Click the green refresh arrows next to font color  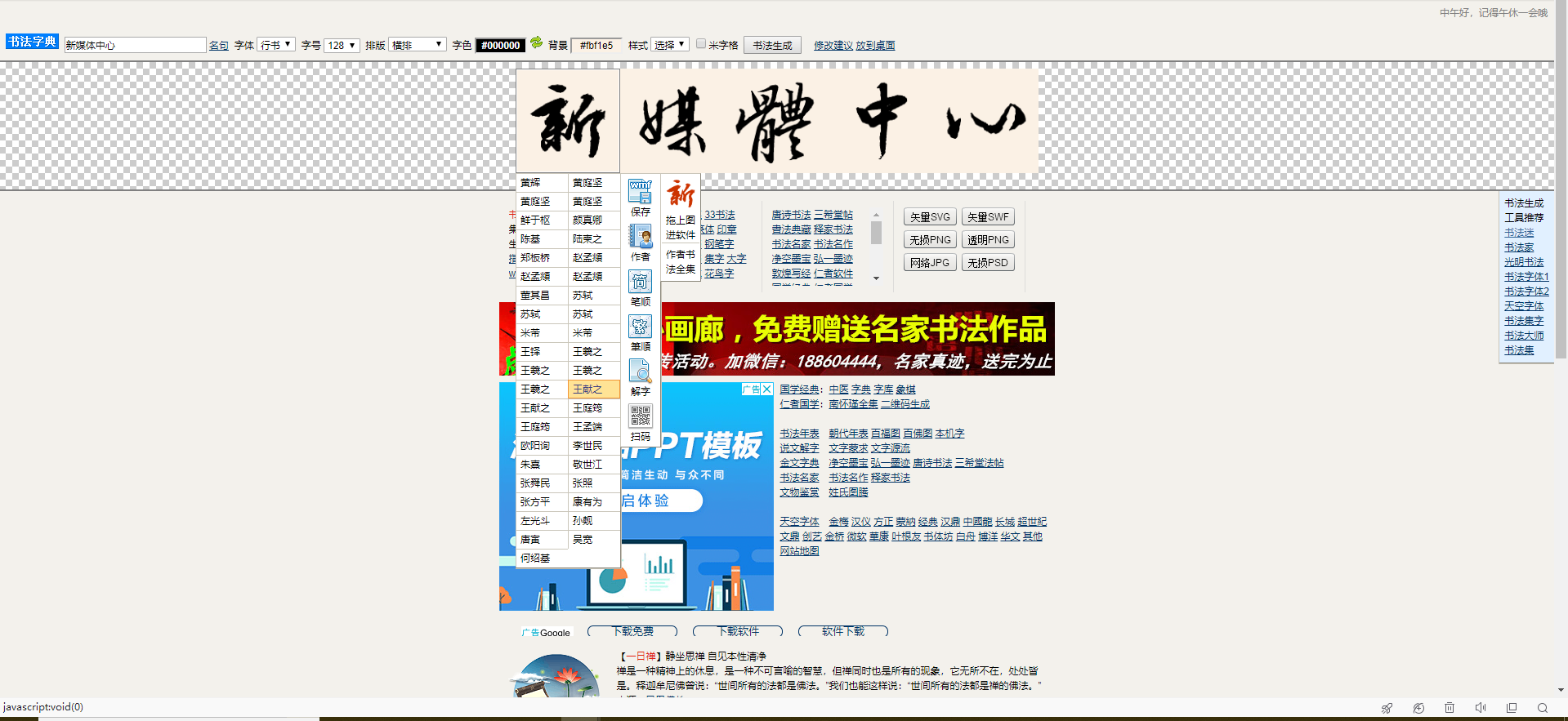536,42
